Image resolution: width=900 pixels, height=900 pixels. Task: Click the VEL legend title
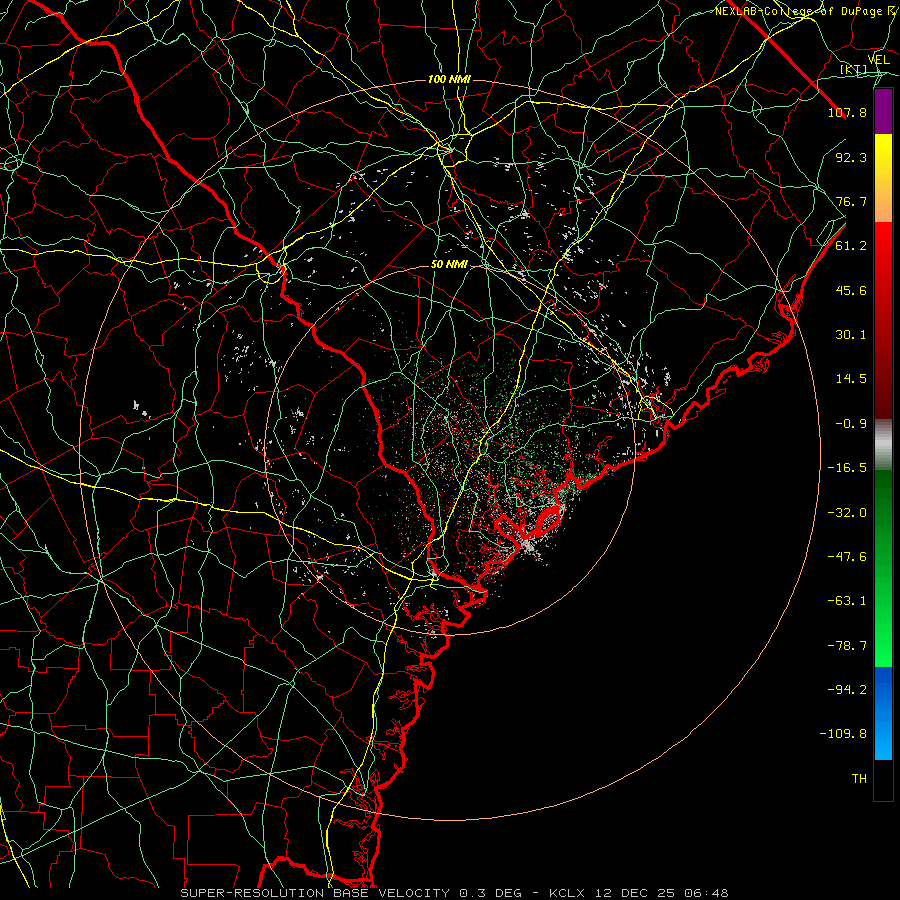878,60
